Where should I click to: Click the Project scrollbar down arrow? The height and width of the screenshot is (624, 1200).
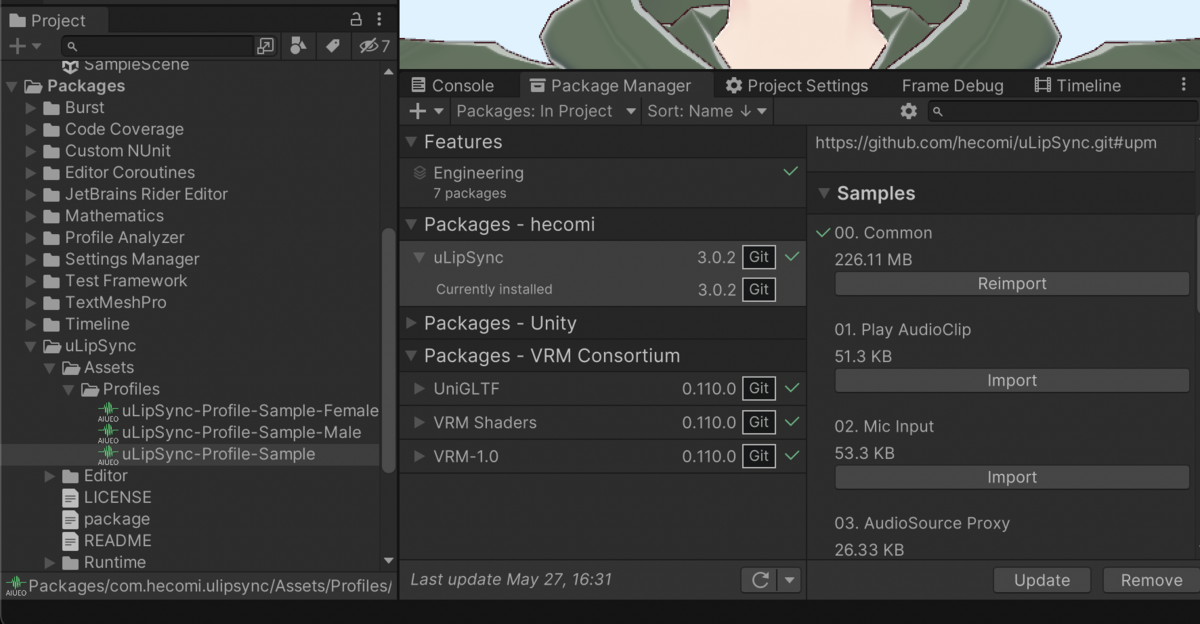click(x=389, y=561)
